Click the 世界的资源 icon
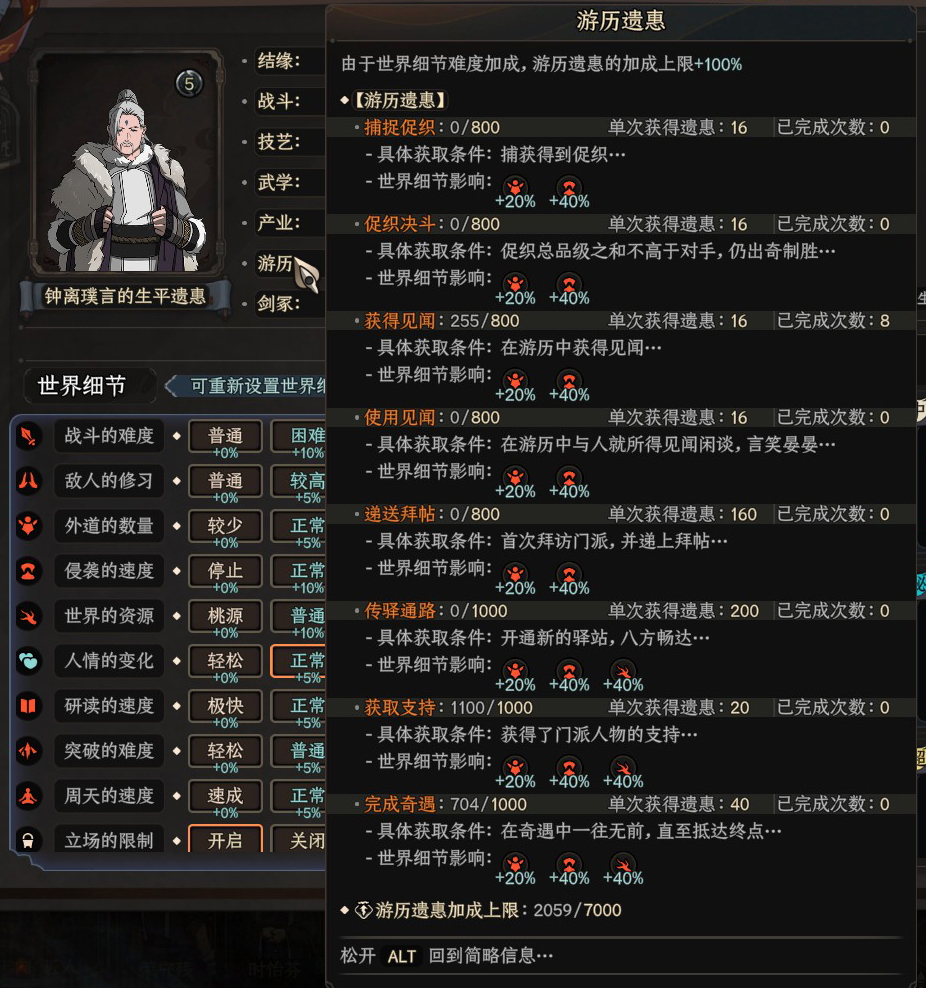 pyautogui.click(x=29, y=616)
